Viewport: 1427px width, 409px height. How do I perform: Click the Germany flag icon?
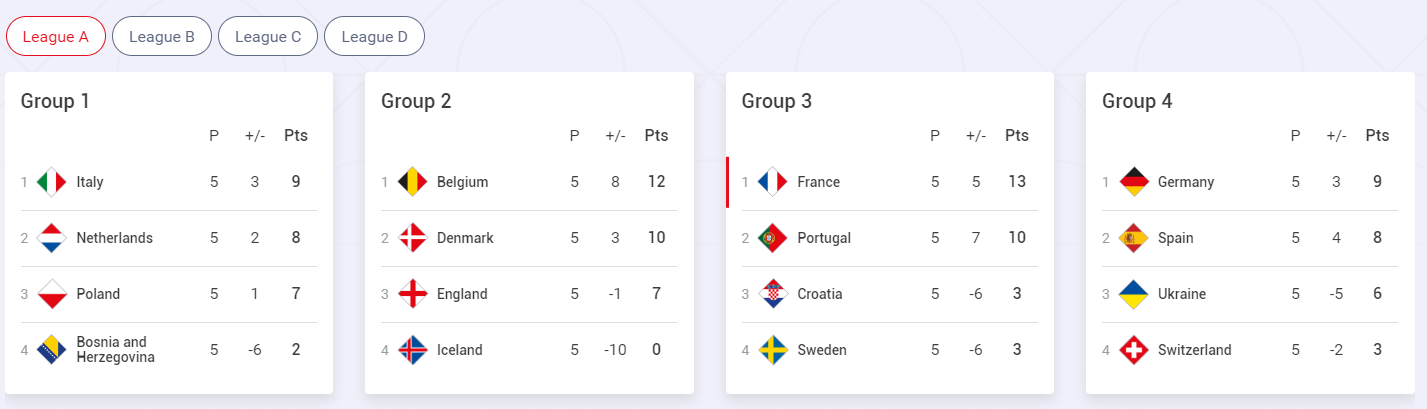click(1133, 182)
